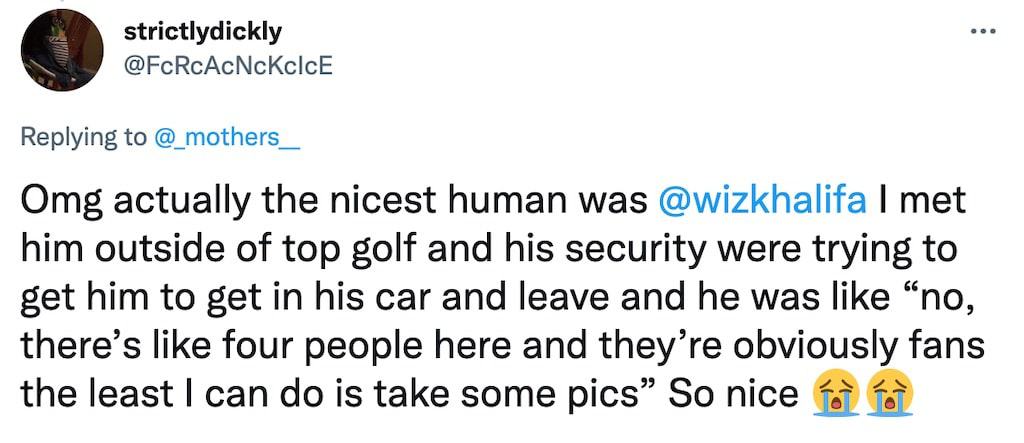
Task: Click the "Replying to" label
Action: [84, 137]
